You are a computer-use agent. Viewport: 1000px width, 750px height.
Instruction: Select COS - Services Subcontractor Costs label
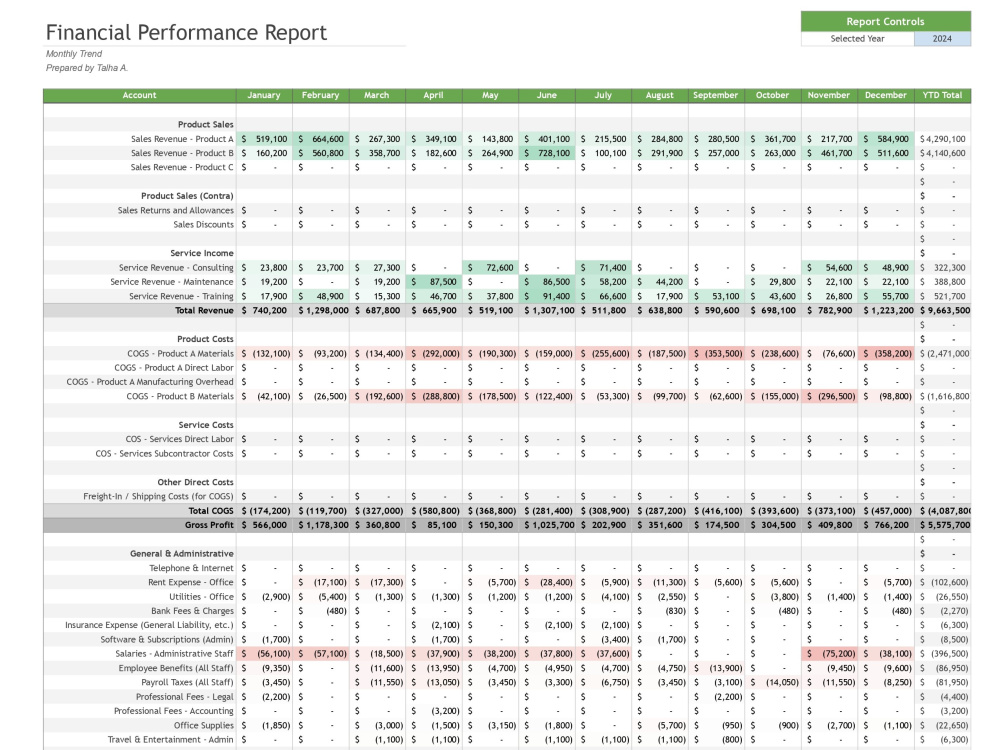[165, 453]
